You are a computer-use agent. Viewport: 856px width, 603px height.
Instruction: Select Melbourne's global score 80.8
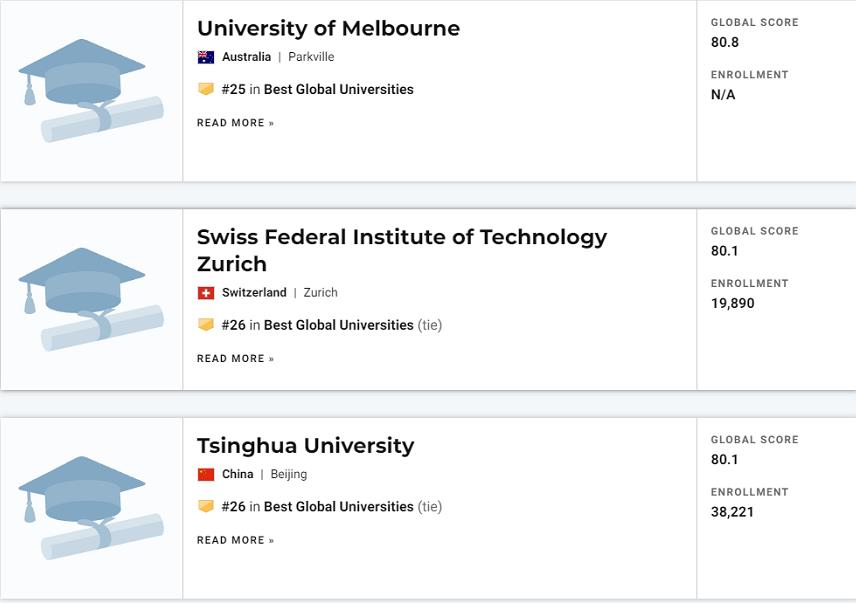coord(724,43)
